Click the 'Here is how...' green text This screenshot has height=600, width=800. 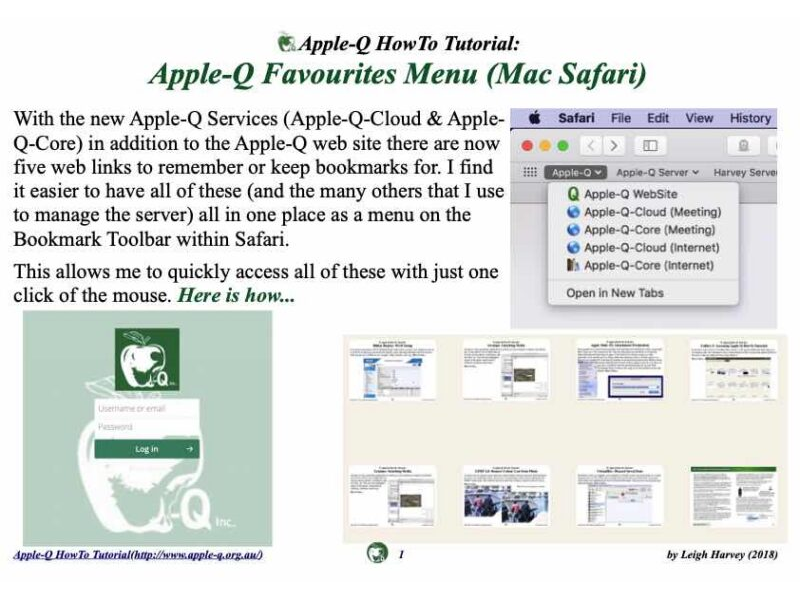pyautogui.click(x=236, y=295)
